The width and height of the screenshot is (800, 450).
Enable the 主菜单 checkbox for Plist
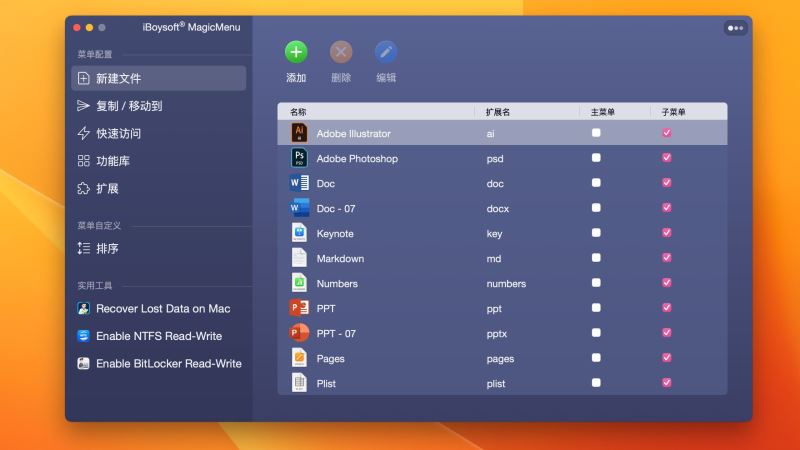coord(596,383)
